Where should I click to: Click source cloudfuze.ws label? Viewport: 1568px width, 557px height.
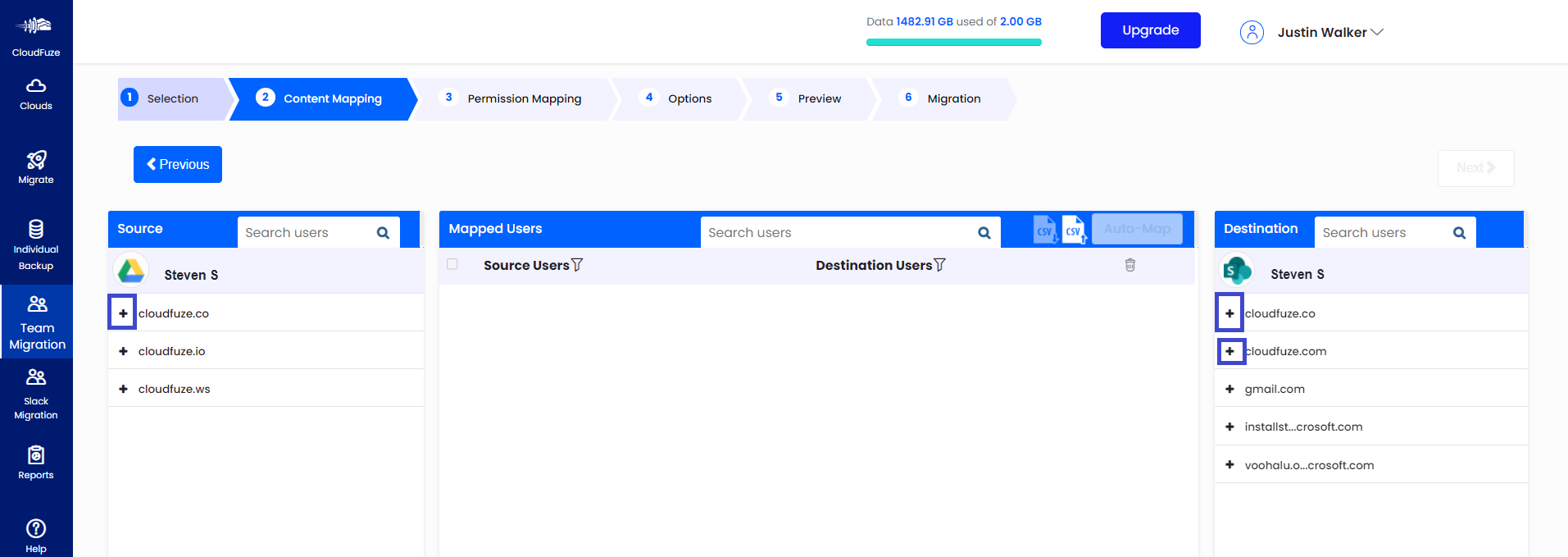pyautogui.click(x=174, y=390)
